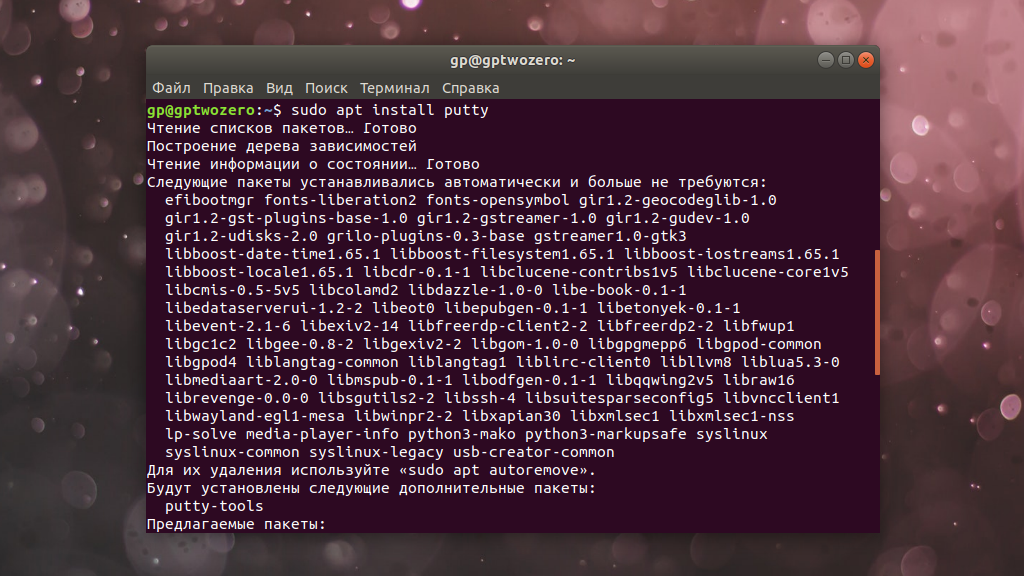The image size is (1024, 576).
Task: Click the gp@gptwozero prompt text
Action: (200, 110)
